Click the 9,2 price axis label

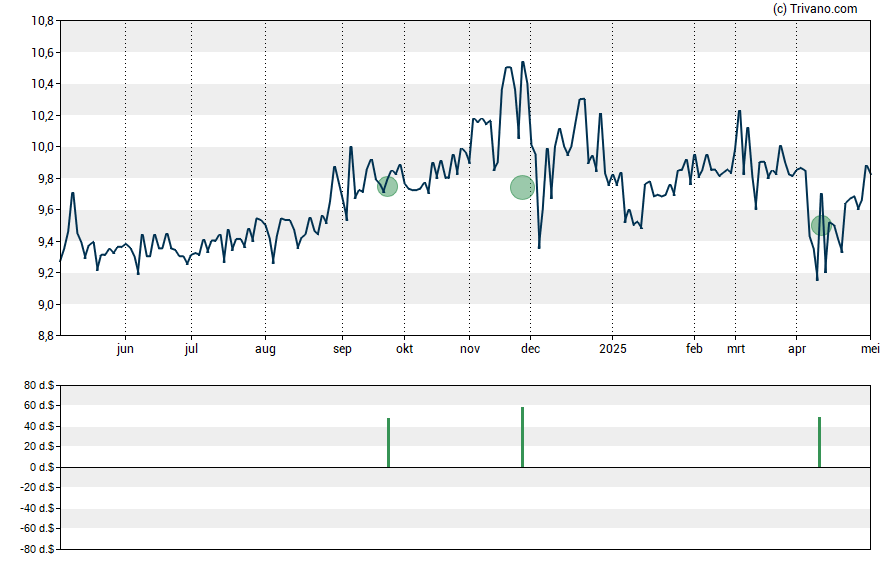(x=46, y=273)
